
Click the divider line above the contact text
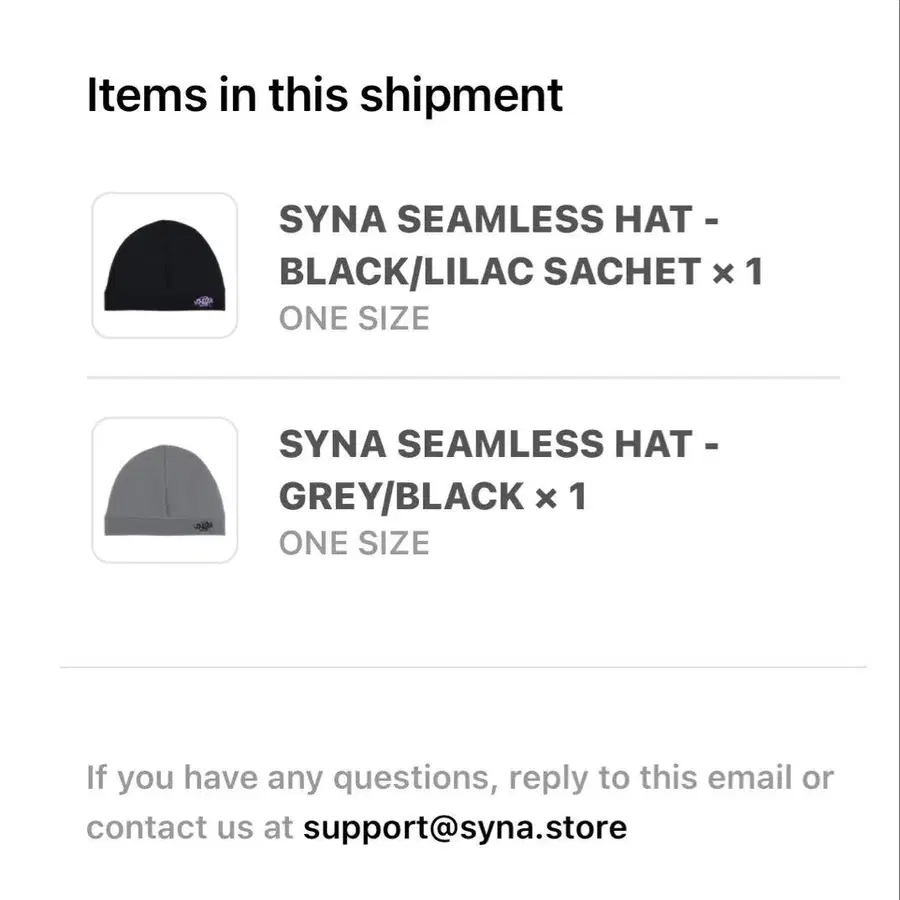[x=463, y=667]
